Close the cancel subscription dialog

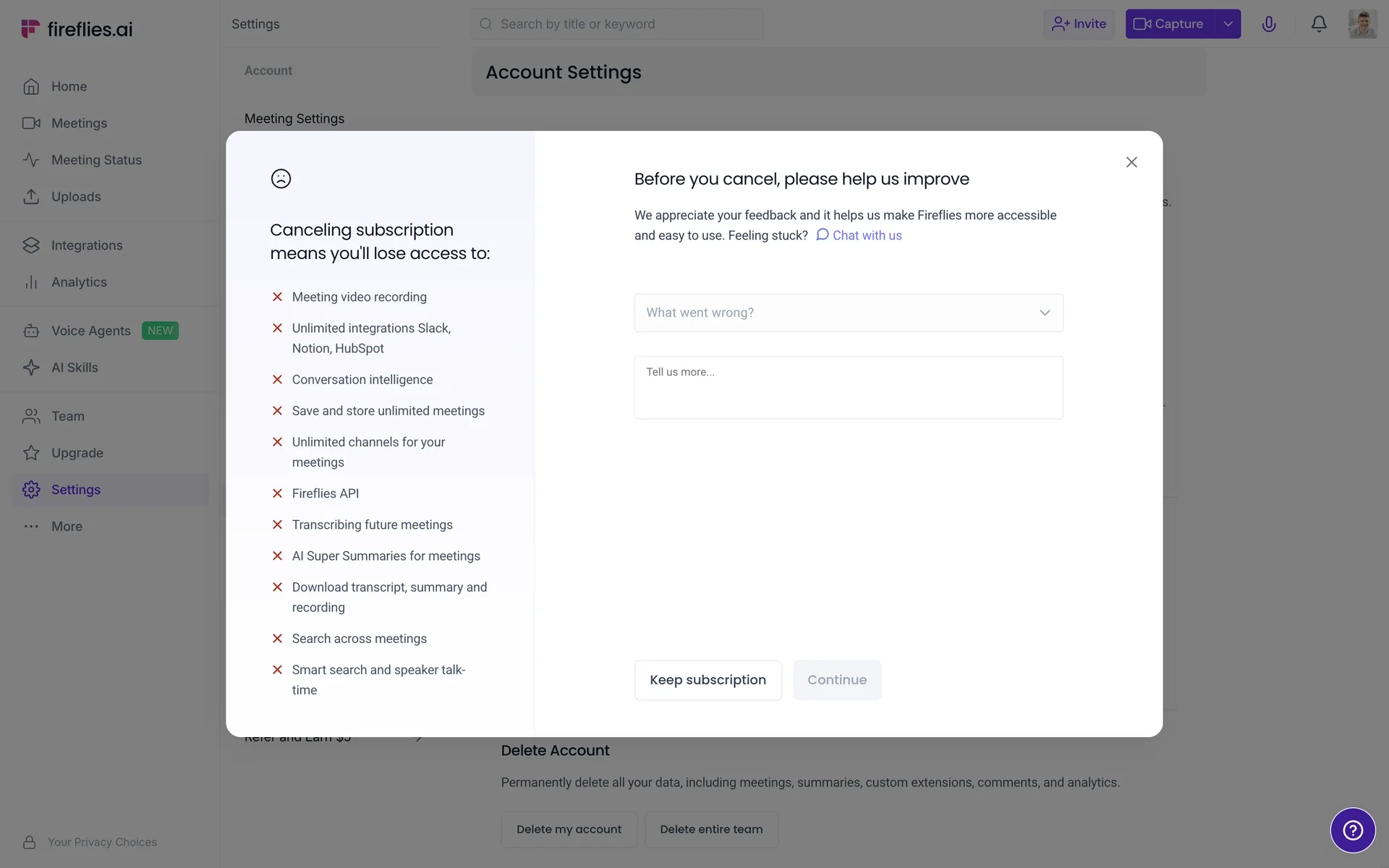coord(1131,162)
